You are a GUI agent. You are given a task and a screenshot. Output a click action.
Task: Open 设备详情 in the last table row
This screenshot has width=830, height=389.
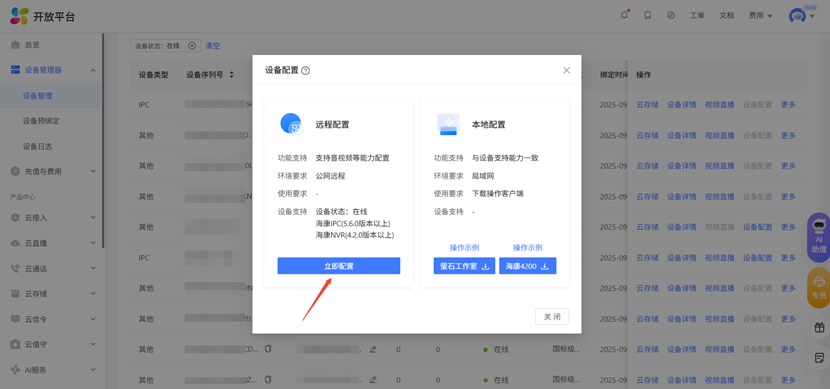point(681,380)
